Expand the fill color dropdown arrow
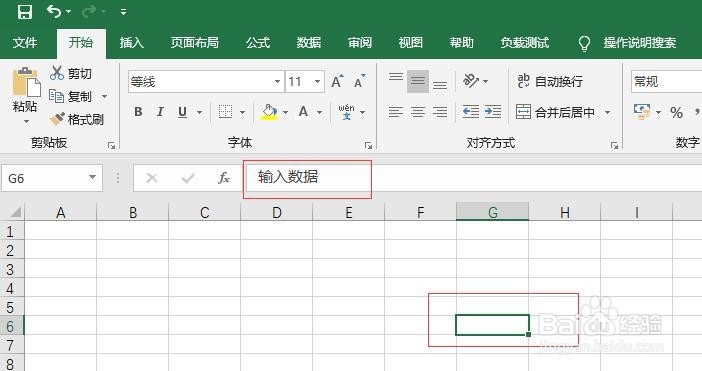 (285, 112)
